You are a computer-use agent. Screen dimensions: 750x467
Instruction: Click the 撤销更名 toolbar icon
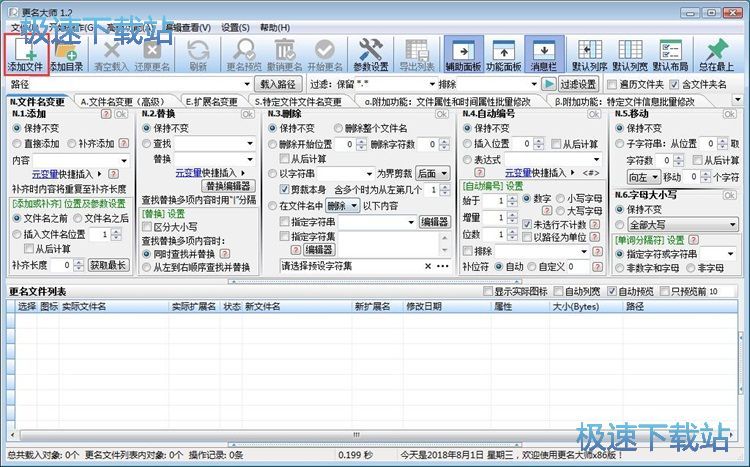(285, 54)
